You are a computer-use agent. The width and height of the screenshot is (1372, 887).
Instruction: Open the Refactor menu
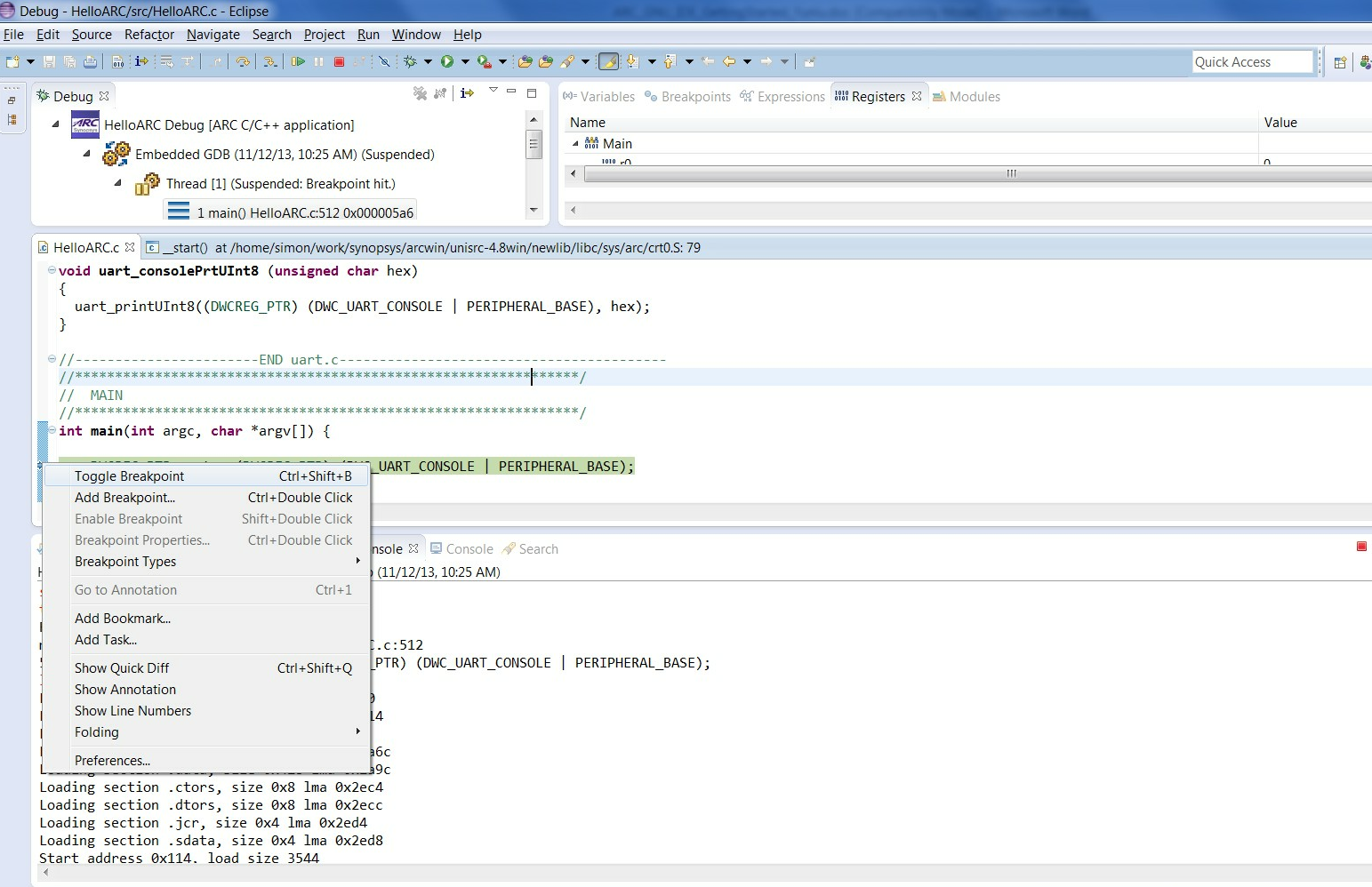(149, 35)
